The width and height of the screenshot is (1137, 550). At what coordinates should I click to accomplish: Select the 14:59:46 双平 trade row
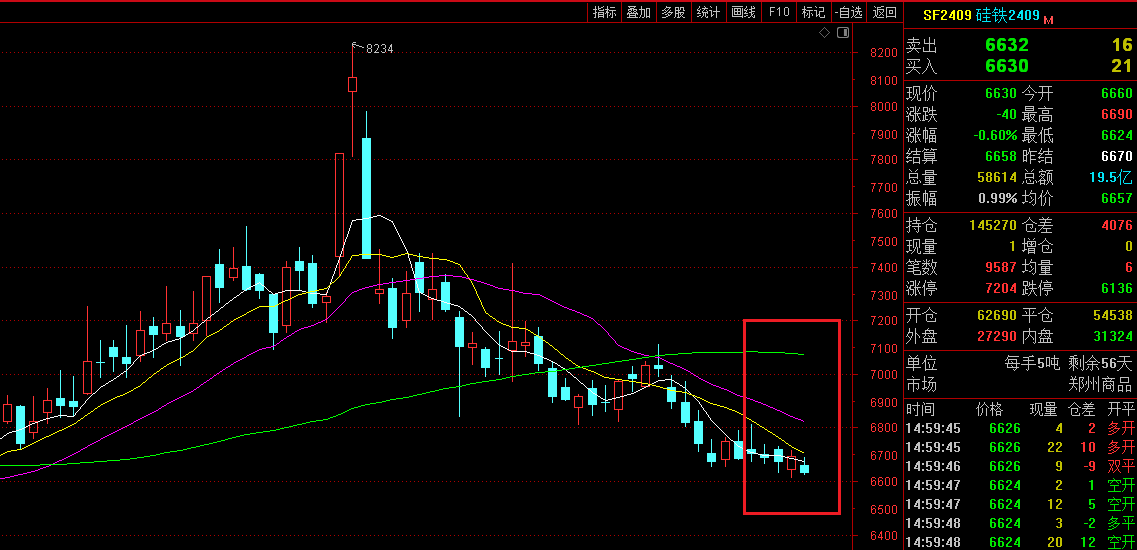pyautogui.click(x=1020, y=466)
